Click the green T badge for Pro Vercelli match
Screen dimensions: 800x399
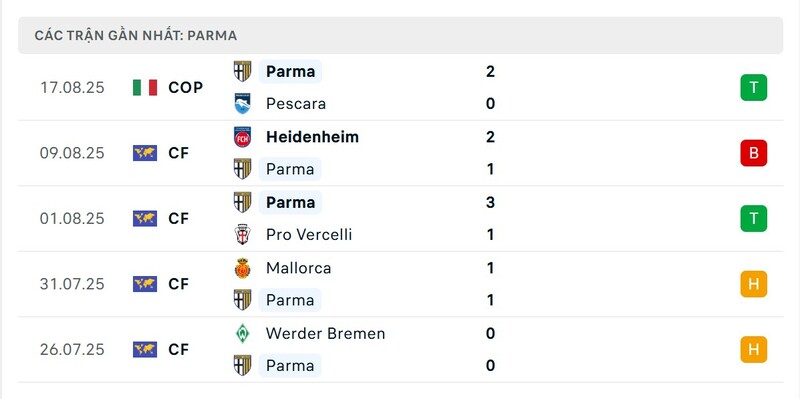(754, 218)
